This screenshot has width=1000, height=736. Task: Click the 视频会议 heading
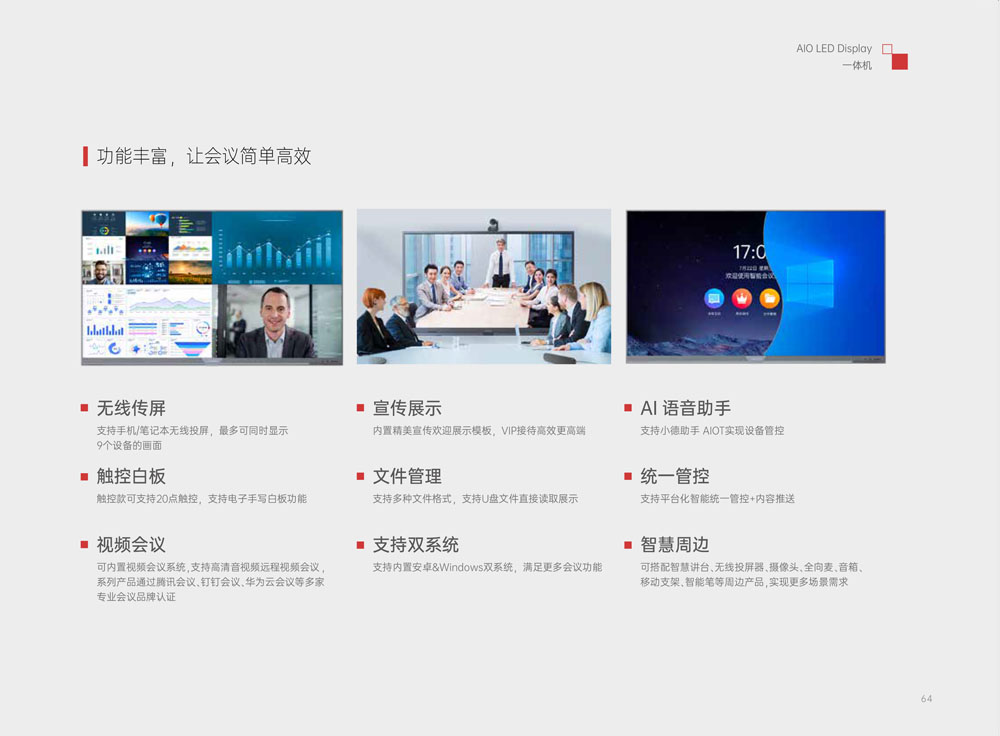coord(131,545)
